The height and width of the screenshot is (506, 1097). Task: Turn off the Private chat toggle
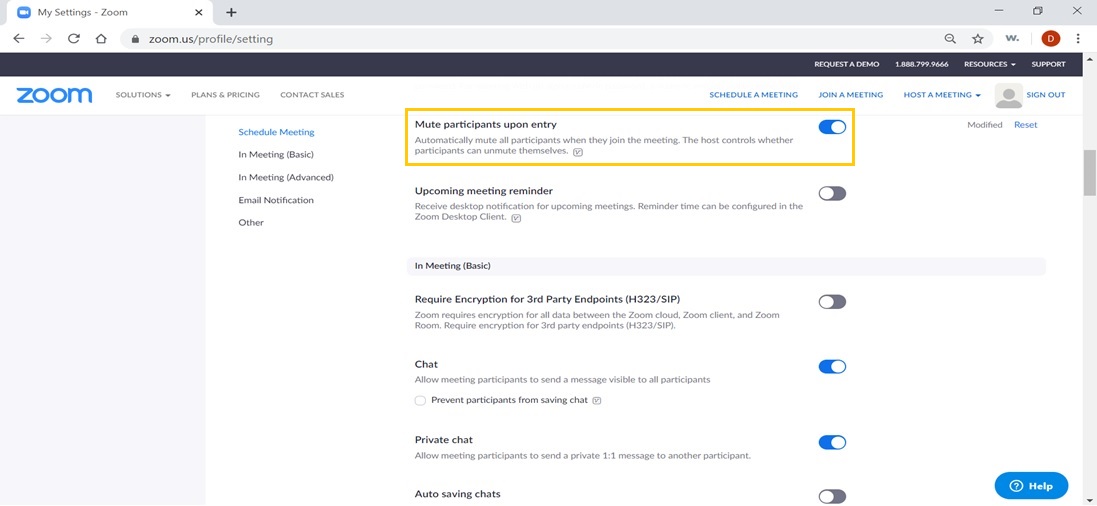[x=832, y=442]
